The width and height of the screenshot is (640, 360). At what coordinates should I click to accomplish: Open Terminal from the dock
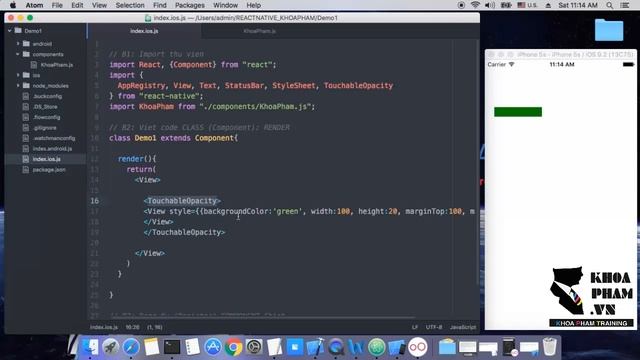(x=172, y=347)
